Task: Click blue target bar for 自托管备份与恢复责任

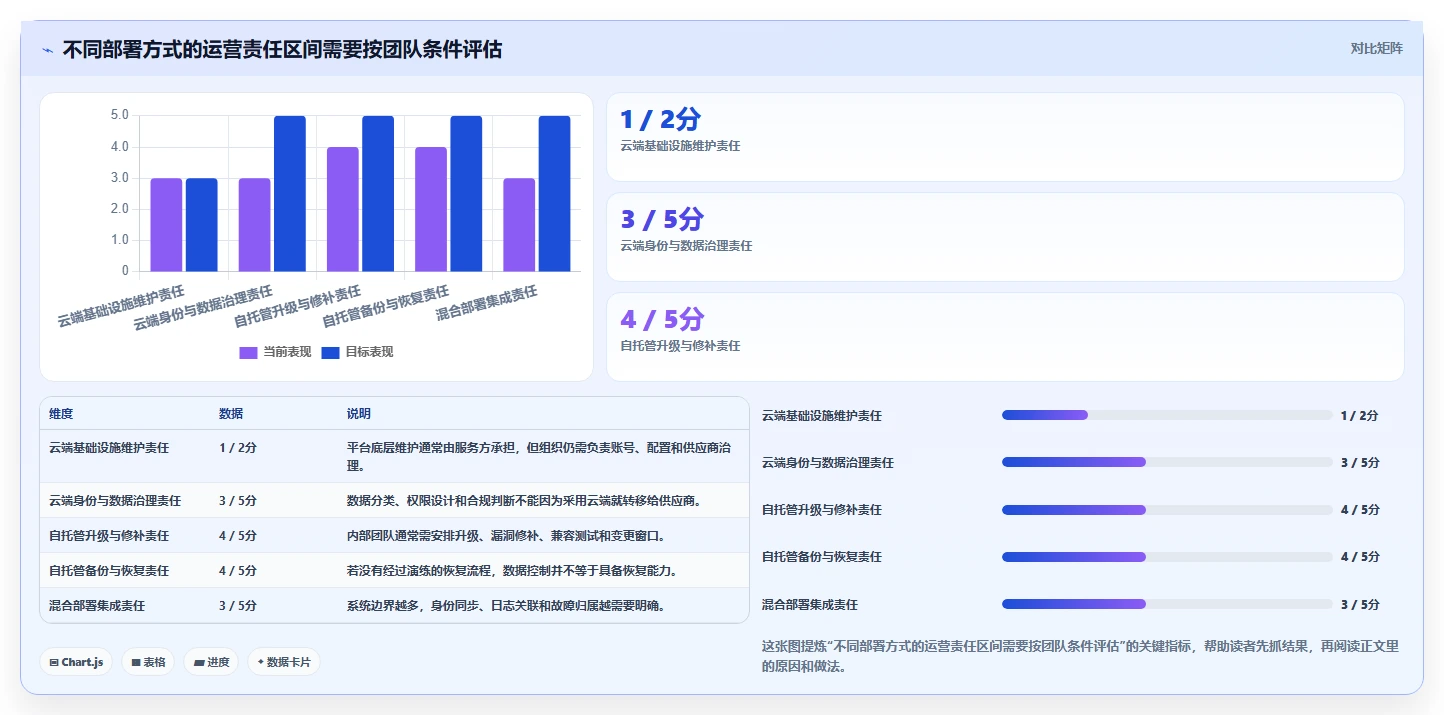Action: tap(466, 194)
